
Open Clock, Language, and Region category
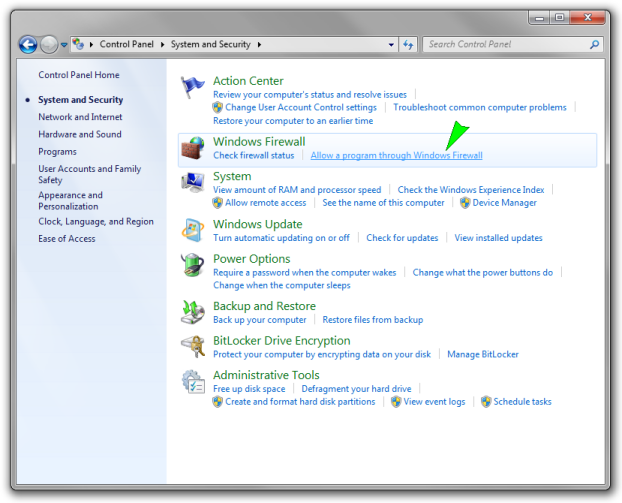click(x=96, y=222)
